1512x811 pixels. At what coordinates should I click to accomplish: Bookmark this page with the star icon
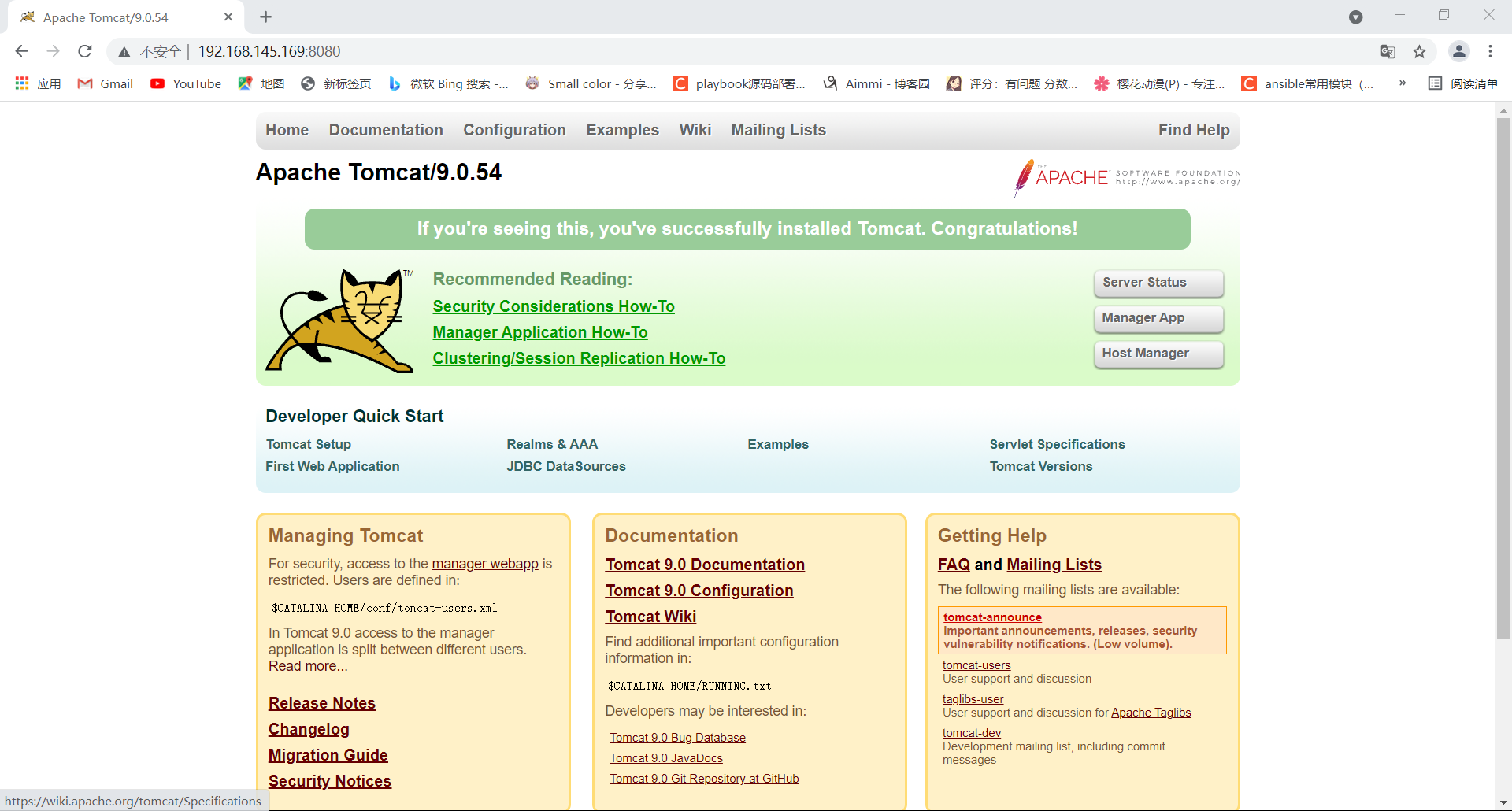coord(1419,52)
